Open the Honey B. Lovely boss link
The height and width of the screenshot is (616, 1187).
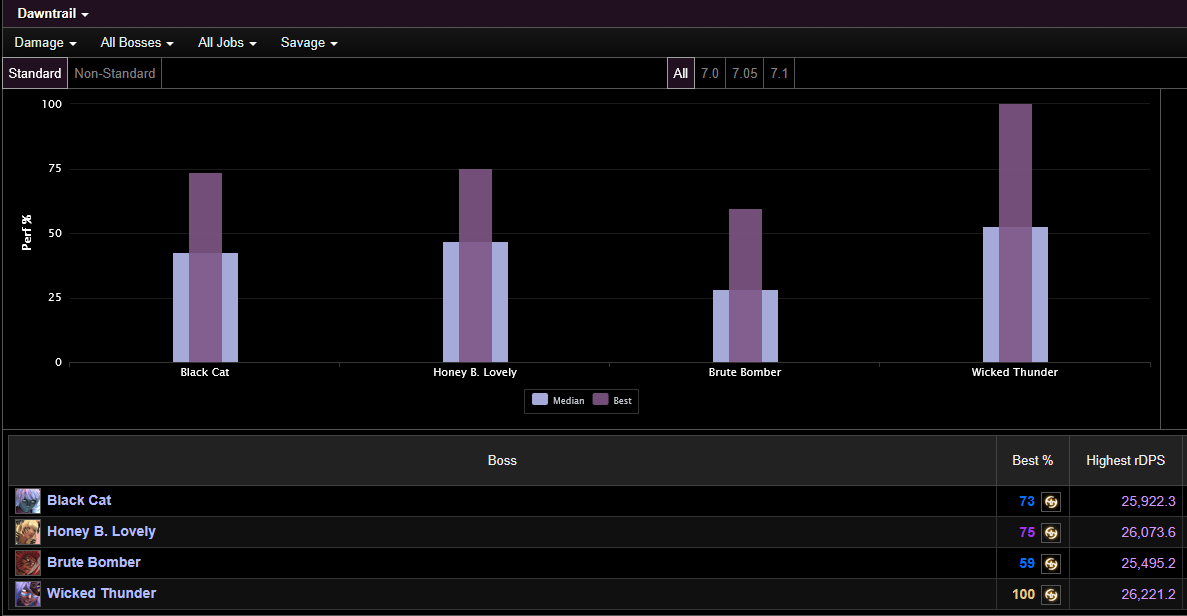tap(101, 531)
